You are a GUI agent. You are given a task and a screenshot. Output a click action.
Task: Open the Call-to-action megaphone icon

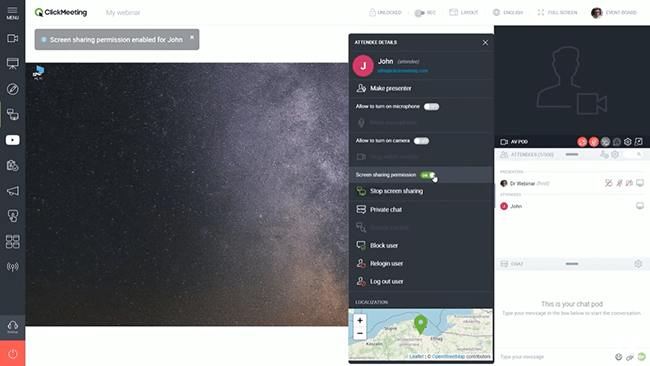point(12,191)
